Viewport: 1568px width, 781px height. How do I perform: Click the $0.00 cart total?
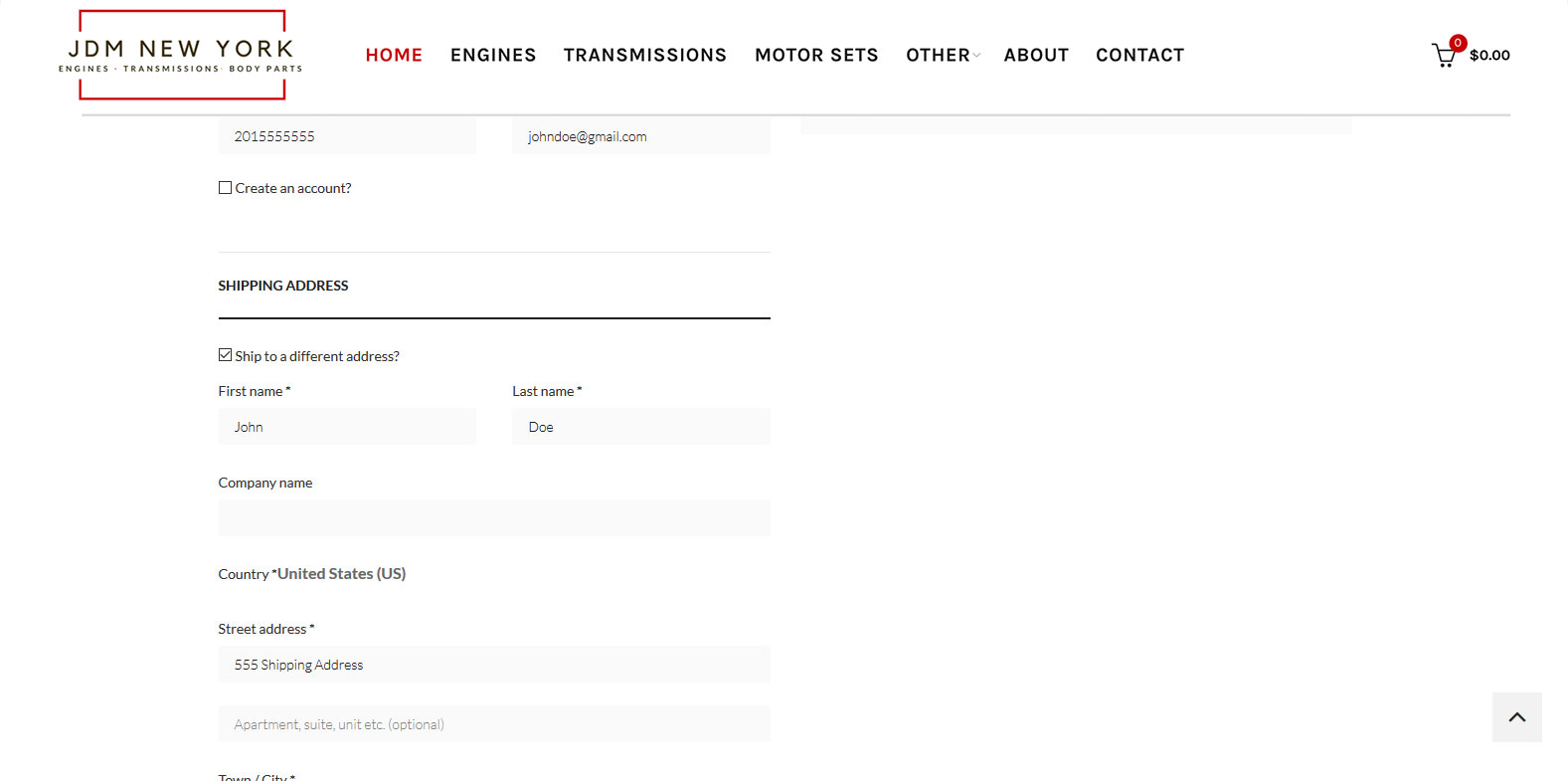[1489, 55]
